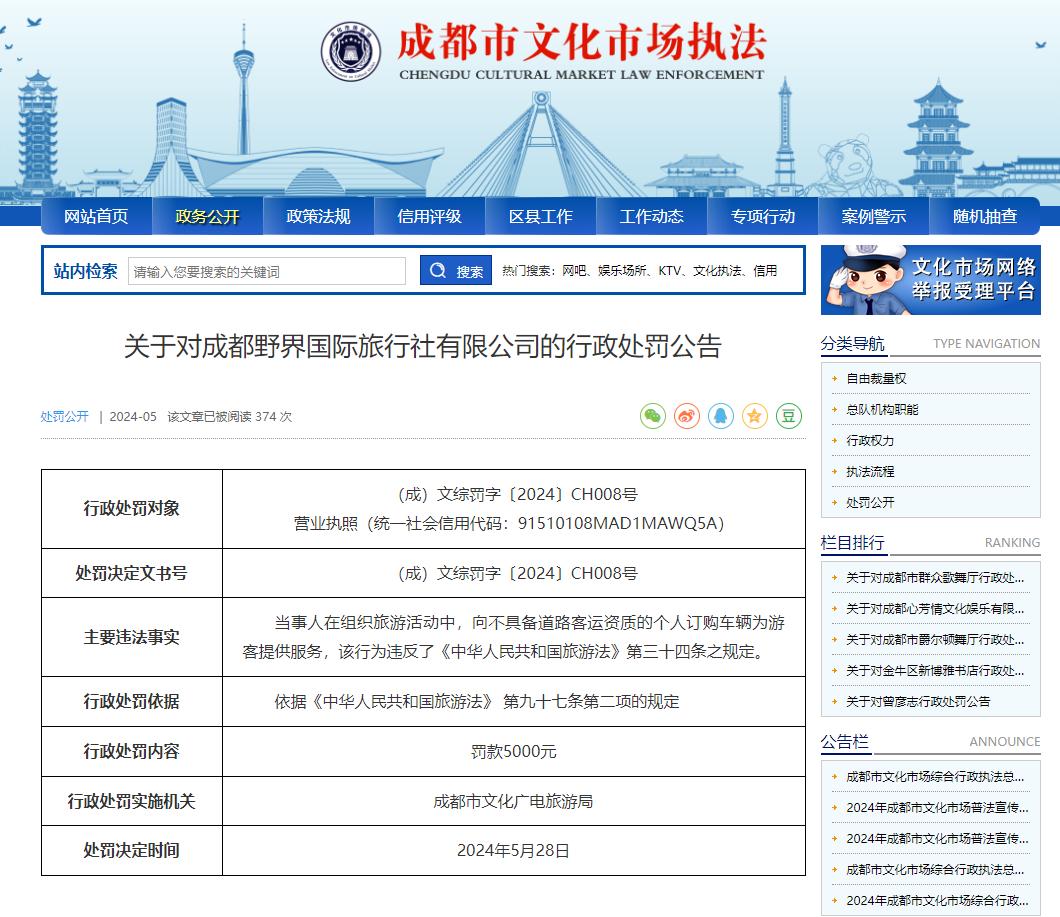
Task: Share article via QQ penguin icon
Action: point(721,416)
